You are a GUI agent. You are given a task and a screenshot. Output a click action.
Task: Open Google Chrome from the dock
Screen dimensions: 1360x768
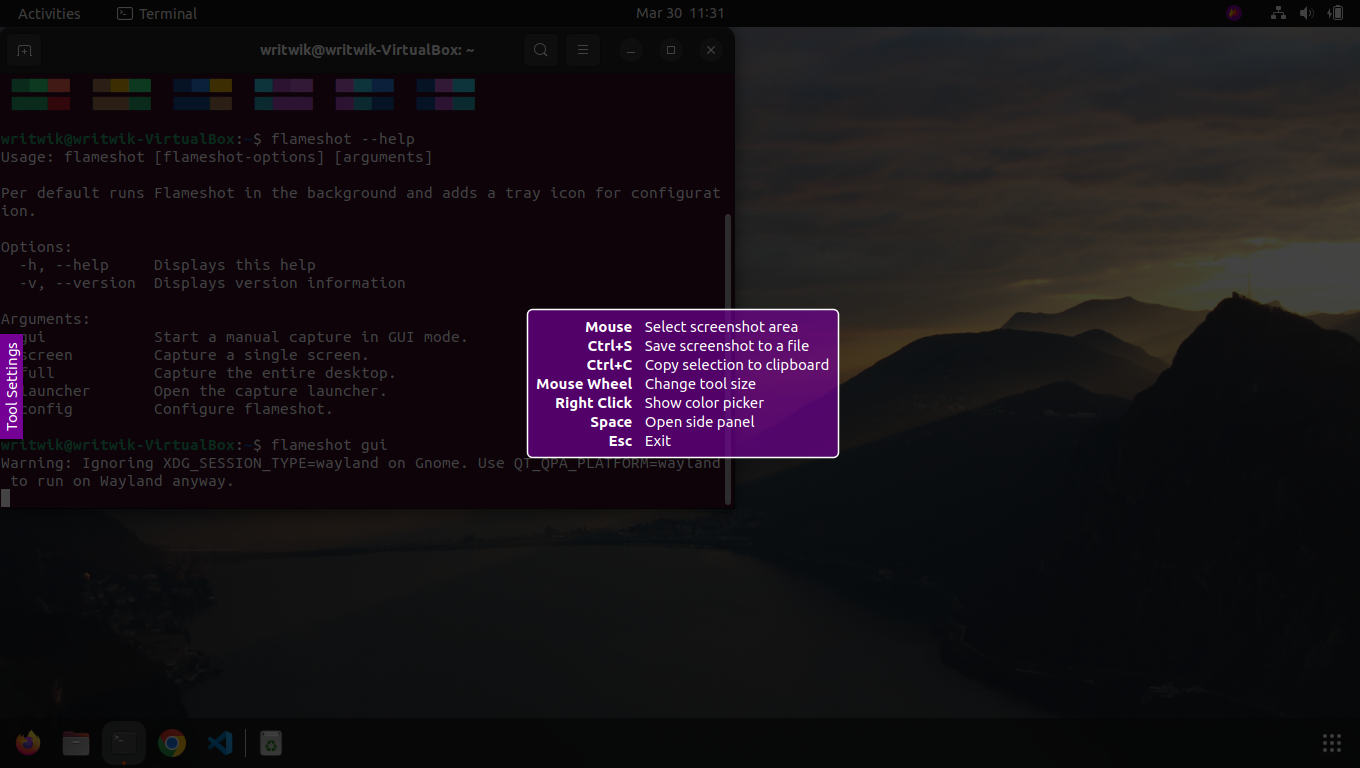coord(171,743)
